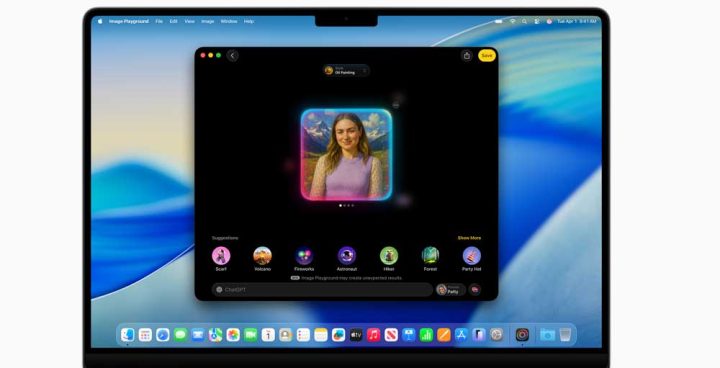This screenshot has width=720, height=368.
Task: Add the Party Hat suggestion
Action: pos(472,255)
